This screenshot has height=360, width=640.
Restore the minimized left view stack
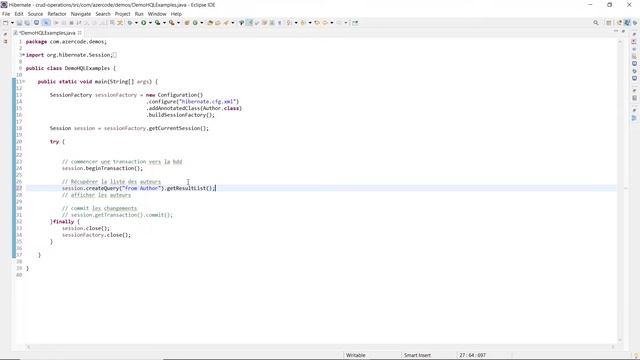tap(5, 35)
